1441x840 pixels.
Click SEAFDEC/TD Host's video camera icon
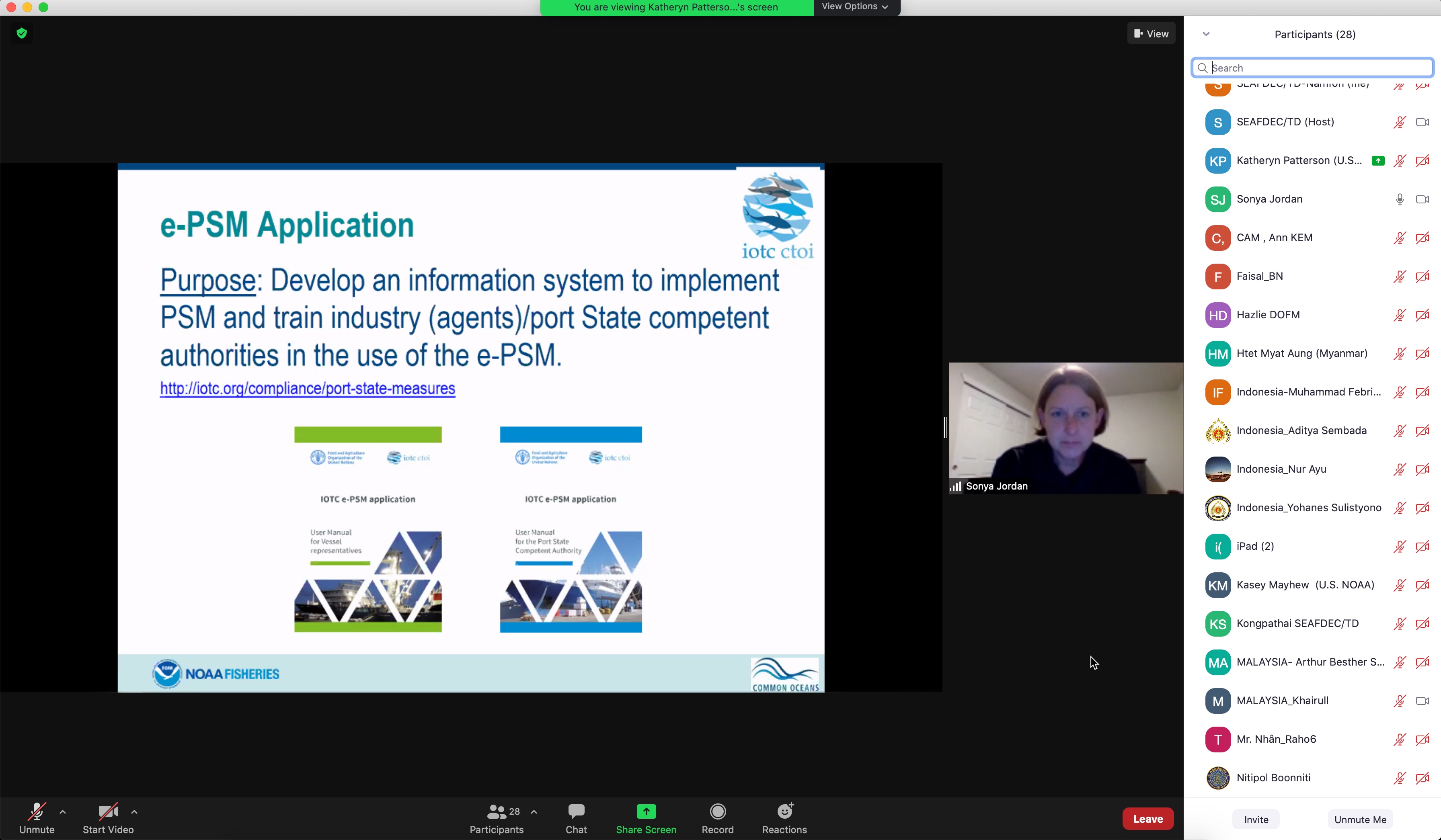tap(1422, 122)
